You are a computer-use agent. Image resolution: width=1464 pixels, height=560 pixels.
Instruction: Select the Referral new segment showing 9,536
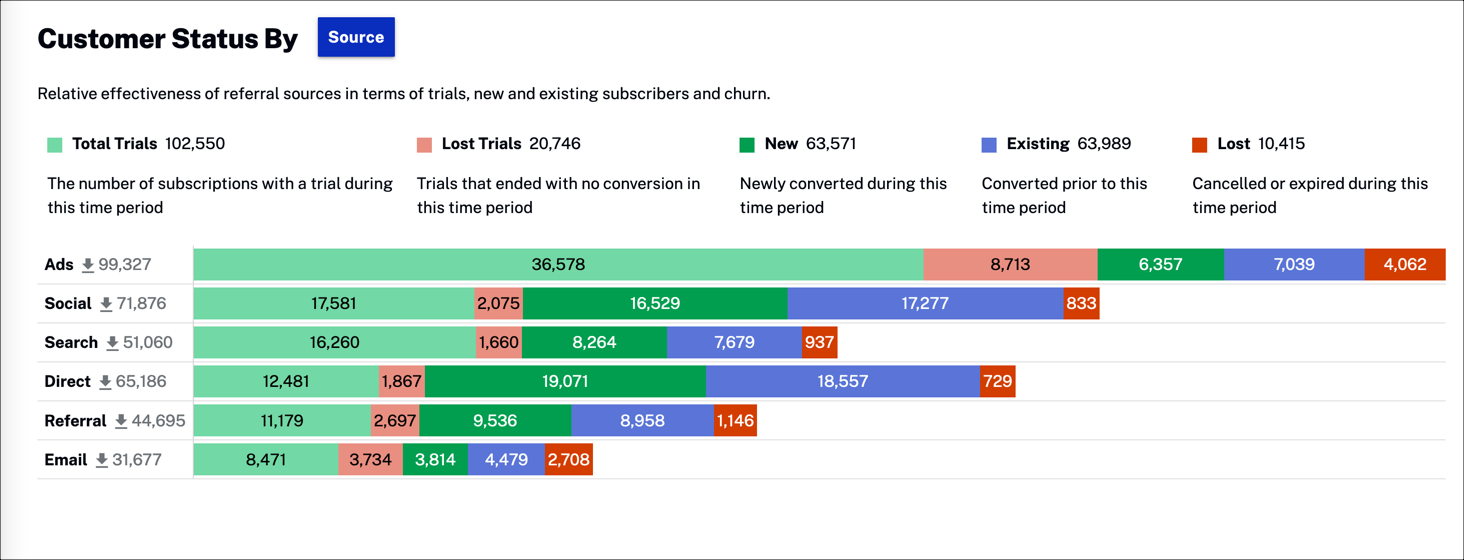(495, 421)
